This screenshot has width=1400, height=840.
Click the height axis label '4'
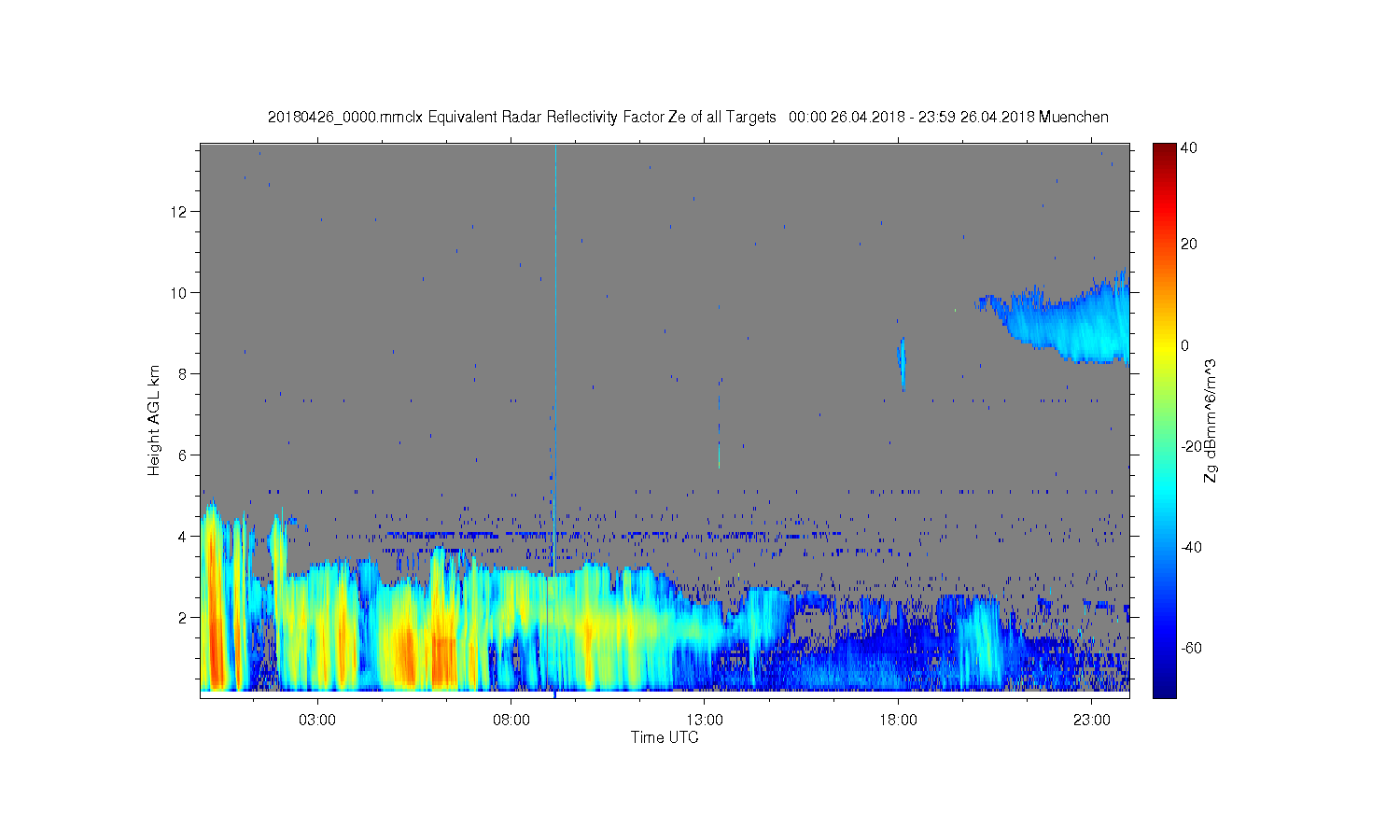183,537
